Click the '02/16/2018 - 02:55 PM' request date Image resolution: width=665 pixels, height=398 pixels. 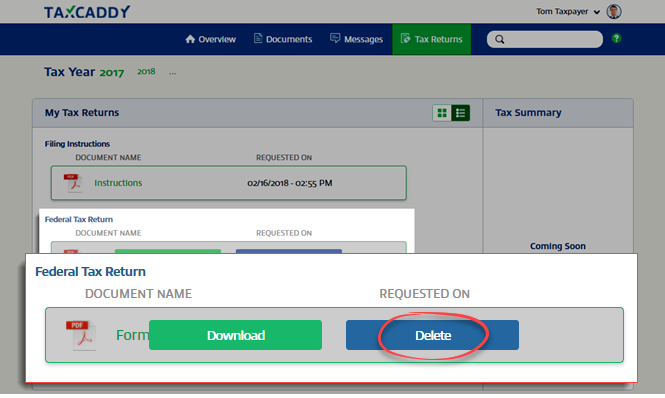(290, 183)
